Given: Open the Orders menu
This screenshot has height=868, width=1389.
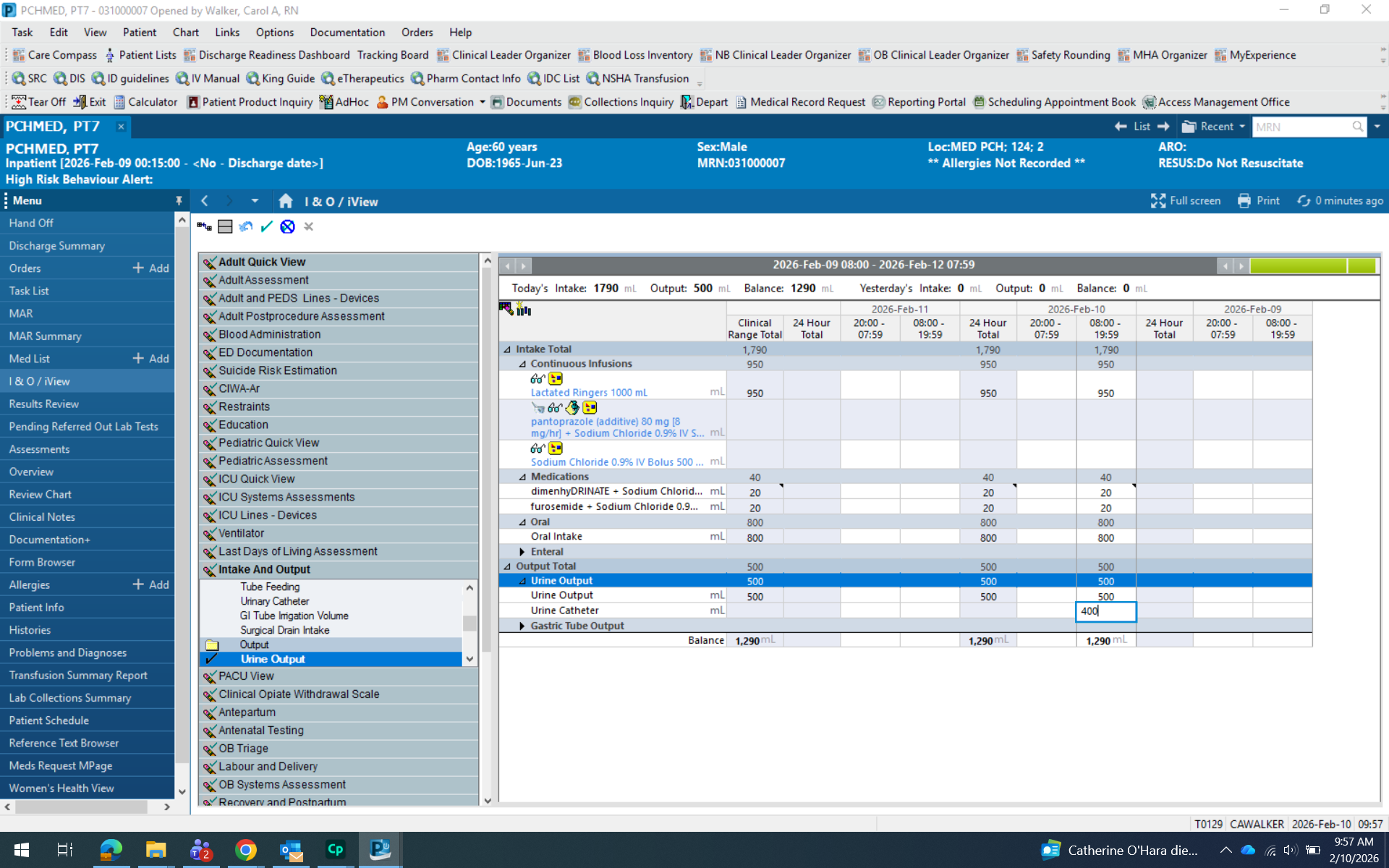Looking at the screenshot, I should point(417,33).
